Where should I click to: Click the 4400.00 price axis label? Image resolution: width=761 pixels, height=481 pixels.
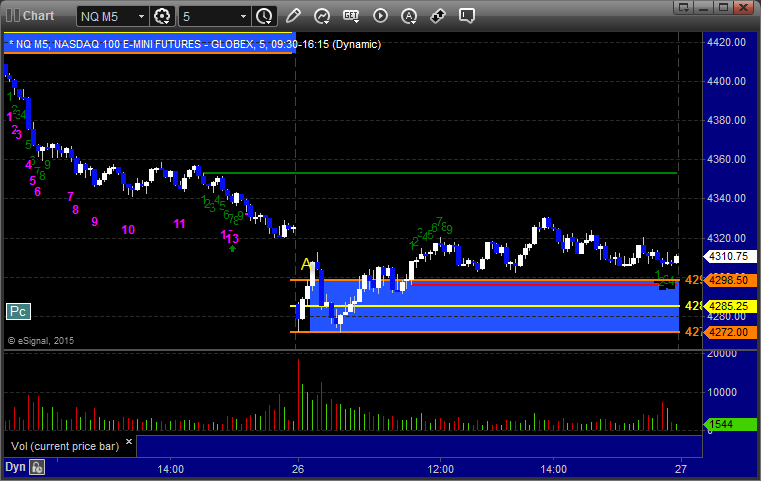[727, 81]
